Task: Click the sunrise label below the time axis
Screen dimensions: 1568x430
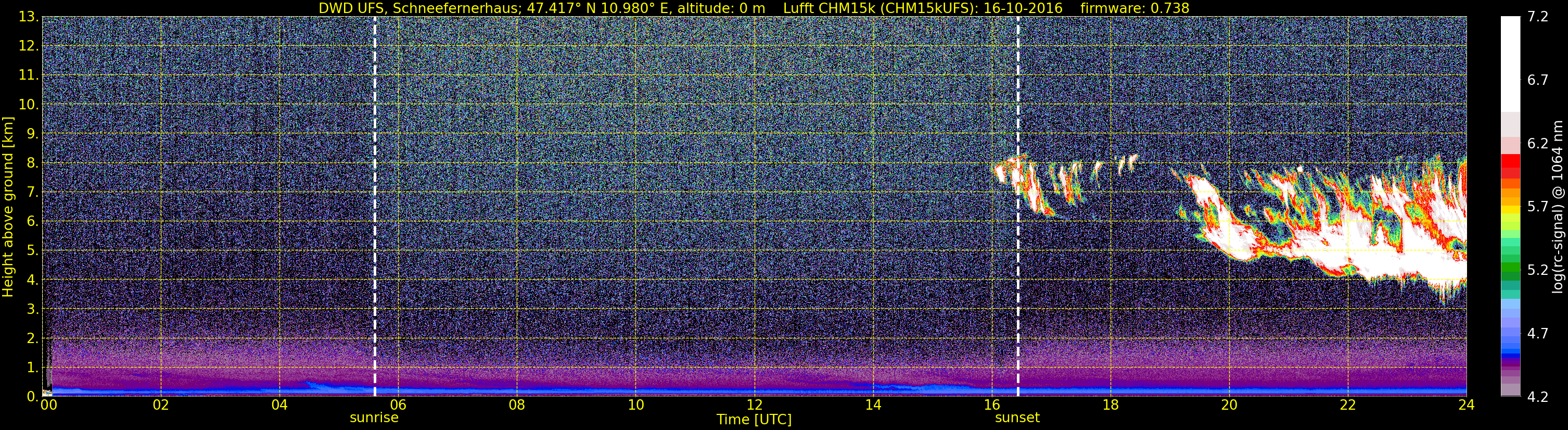Action: tap(374, 418)
